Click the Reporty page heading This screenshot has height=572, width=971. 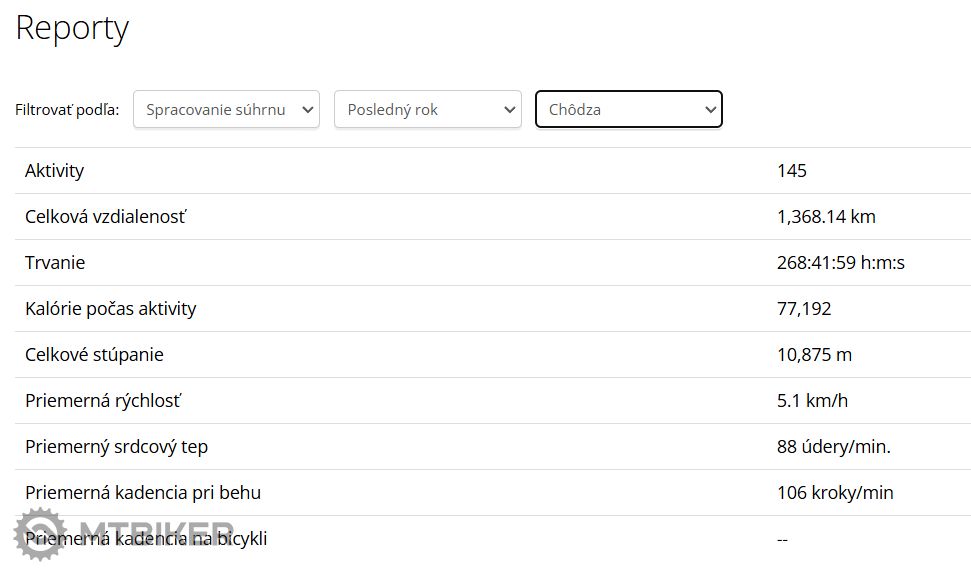(72, 28)
